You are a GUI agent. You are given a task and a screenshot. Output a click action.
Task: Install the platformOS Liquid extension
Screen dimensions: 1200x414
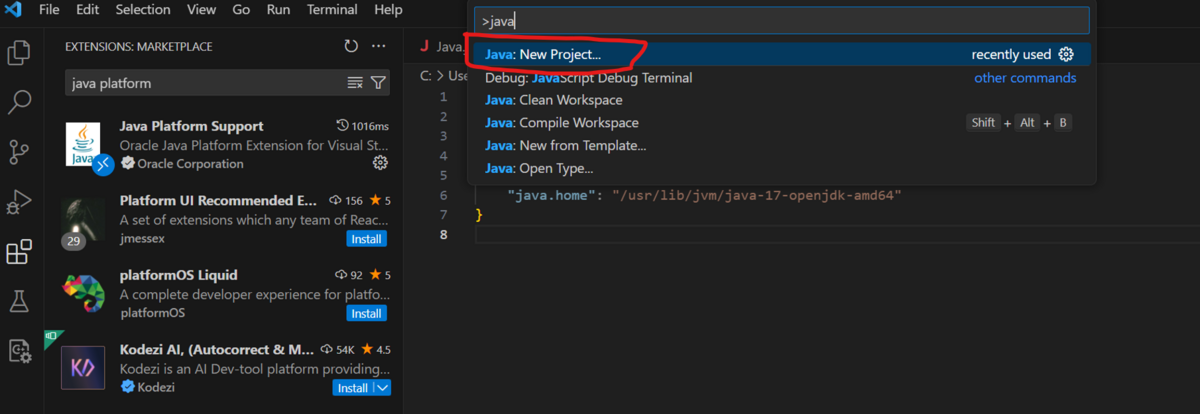click(x=367, y=313)
